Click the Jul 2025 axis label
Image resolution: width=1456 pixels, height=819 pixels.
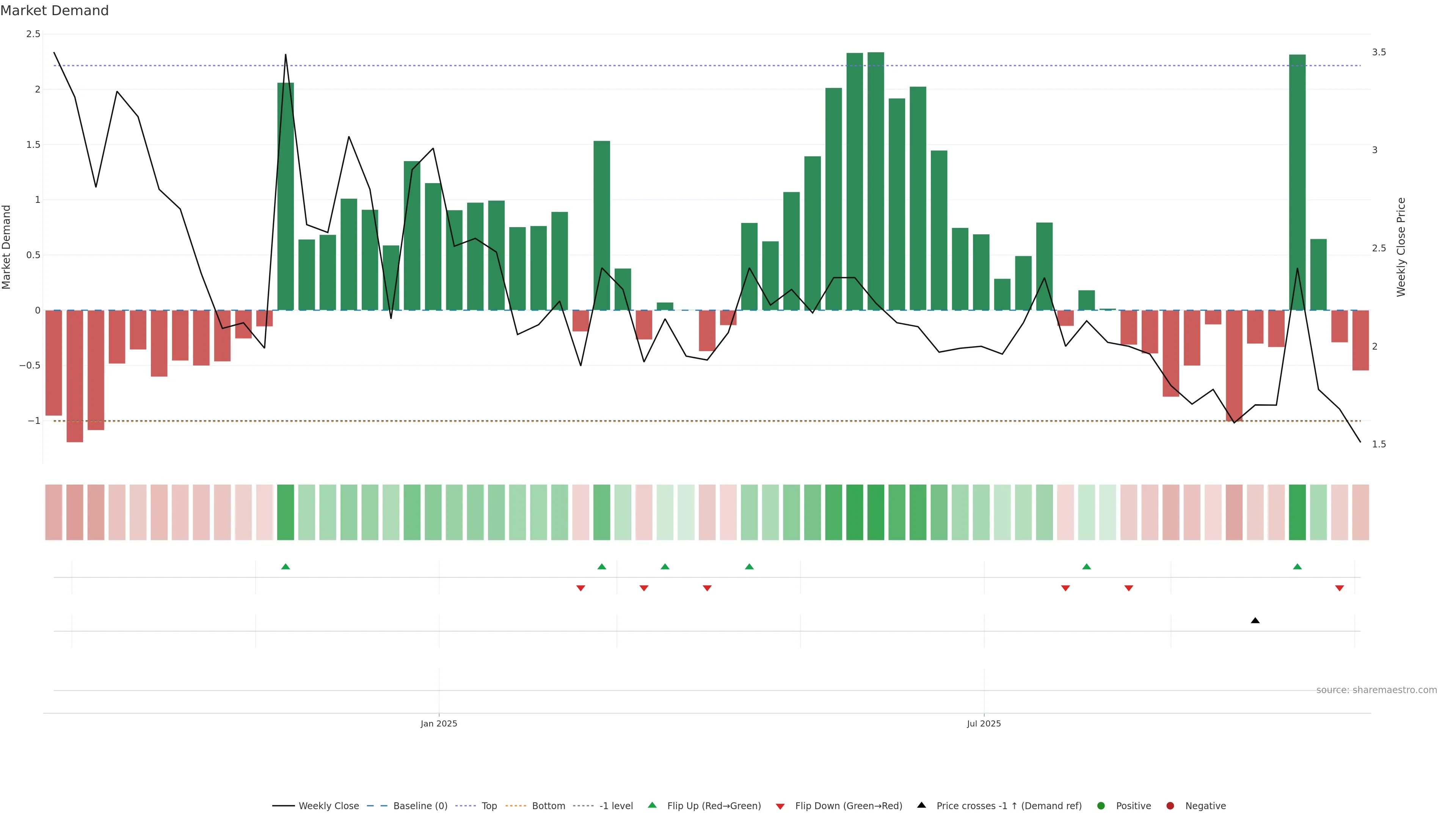[x=984, y=723]
